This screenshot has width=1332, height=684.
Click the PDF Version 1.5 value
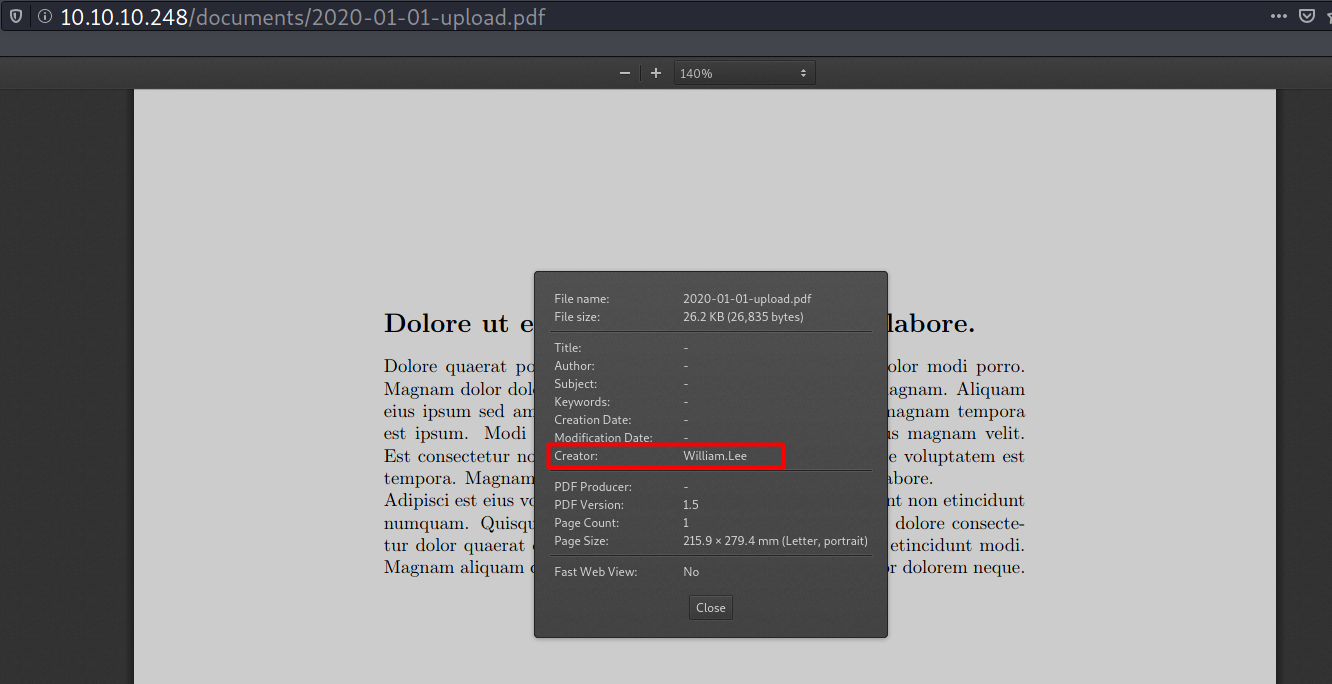tap(690, 505)
